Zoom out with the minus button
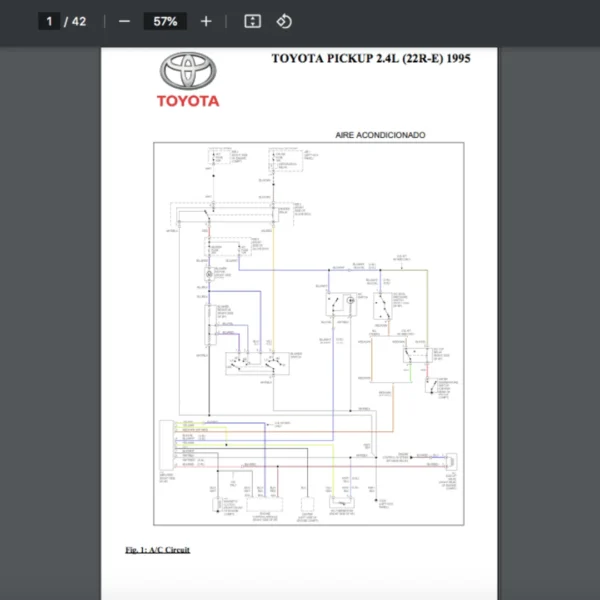This screenshot has width=600, height=600. (124, 21)
